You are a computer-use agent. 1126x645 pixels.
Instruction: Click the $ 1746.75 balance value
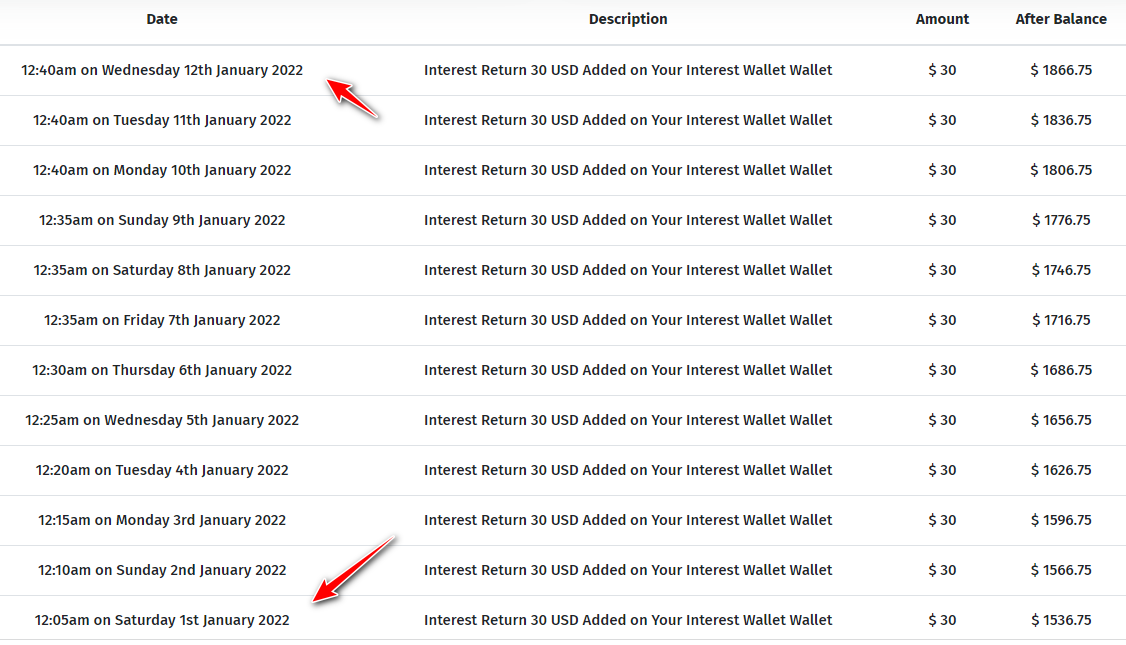1061,270
